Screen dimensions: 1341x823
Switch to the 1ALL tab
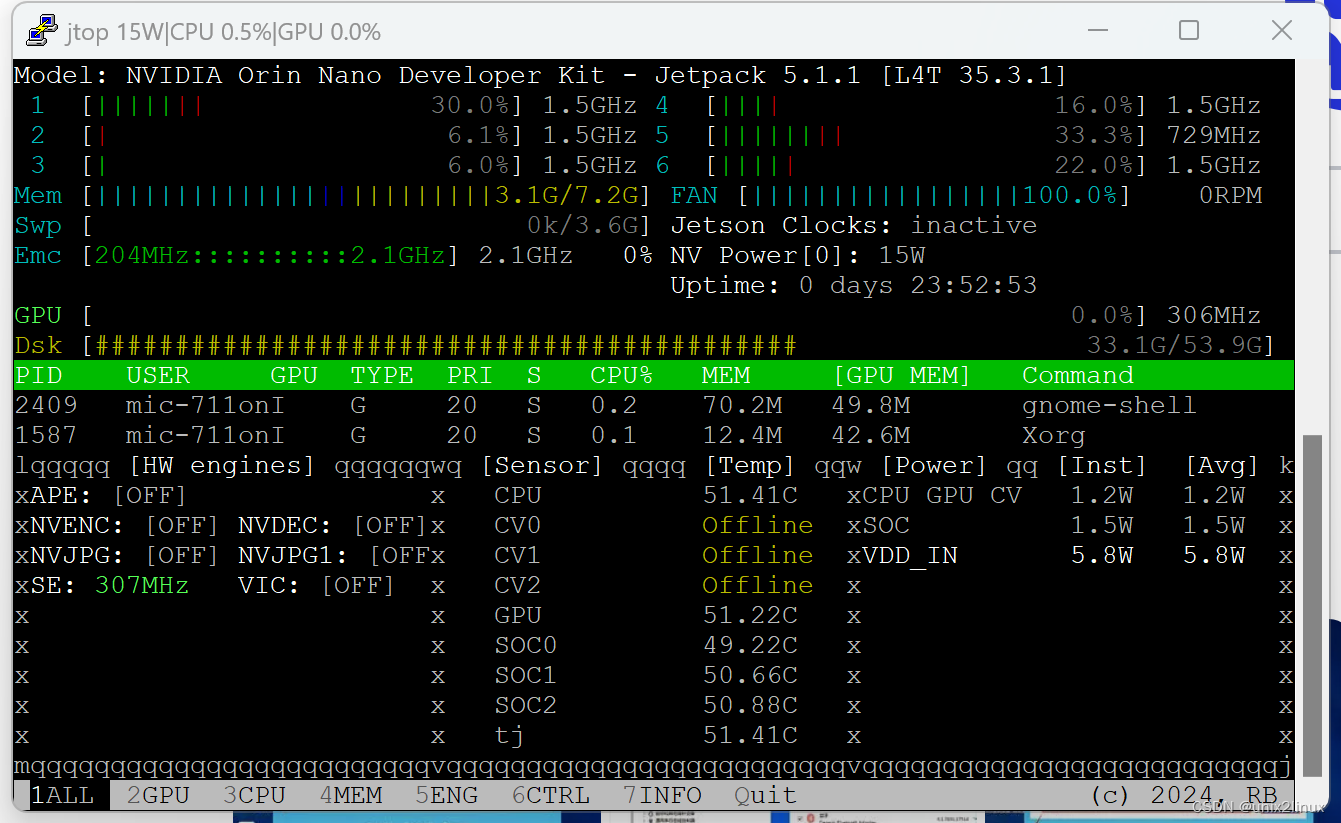62,796
